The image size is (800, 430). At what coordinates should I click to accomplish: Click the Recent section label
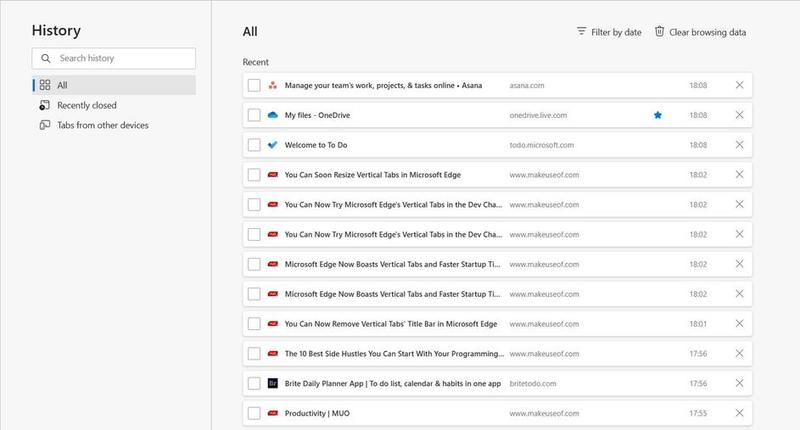(x=256, y=62)
